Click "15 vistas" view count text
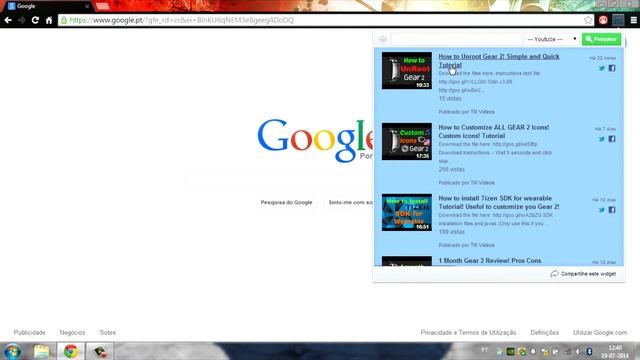The height and width of the screenshot is (360, 640). [450, 98]
